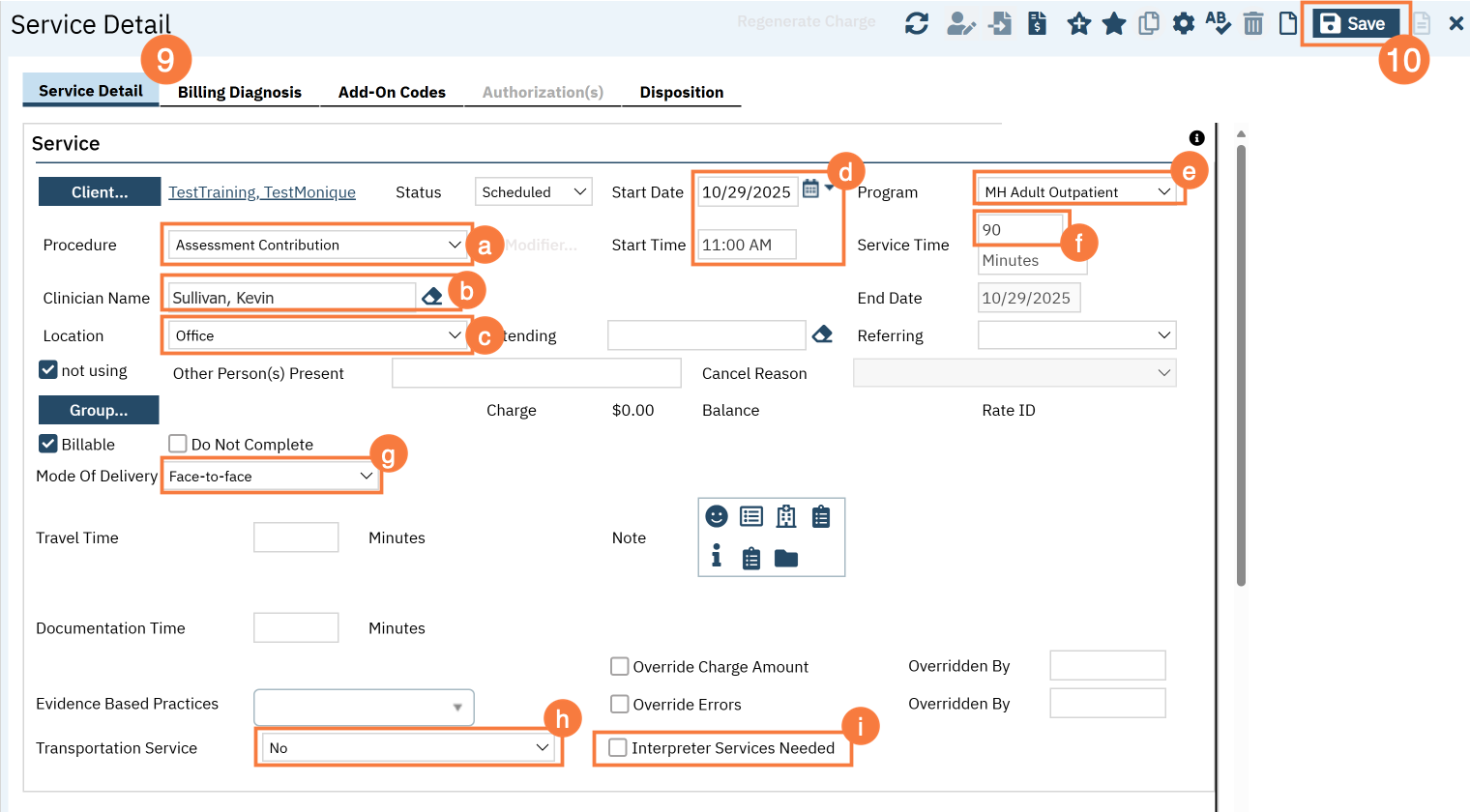Open the Disposition tab

[x=681, y=92]
